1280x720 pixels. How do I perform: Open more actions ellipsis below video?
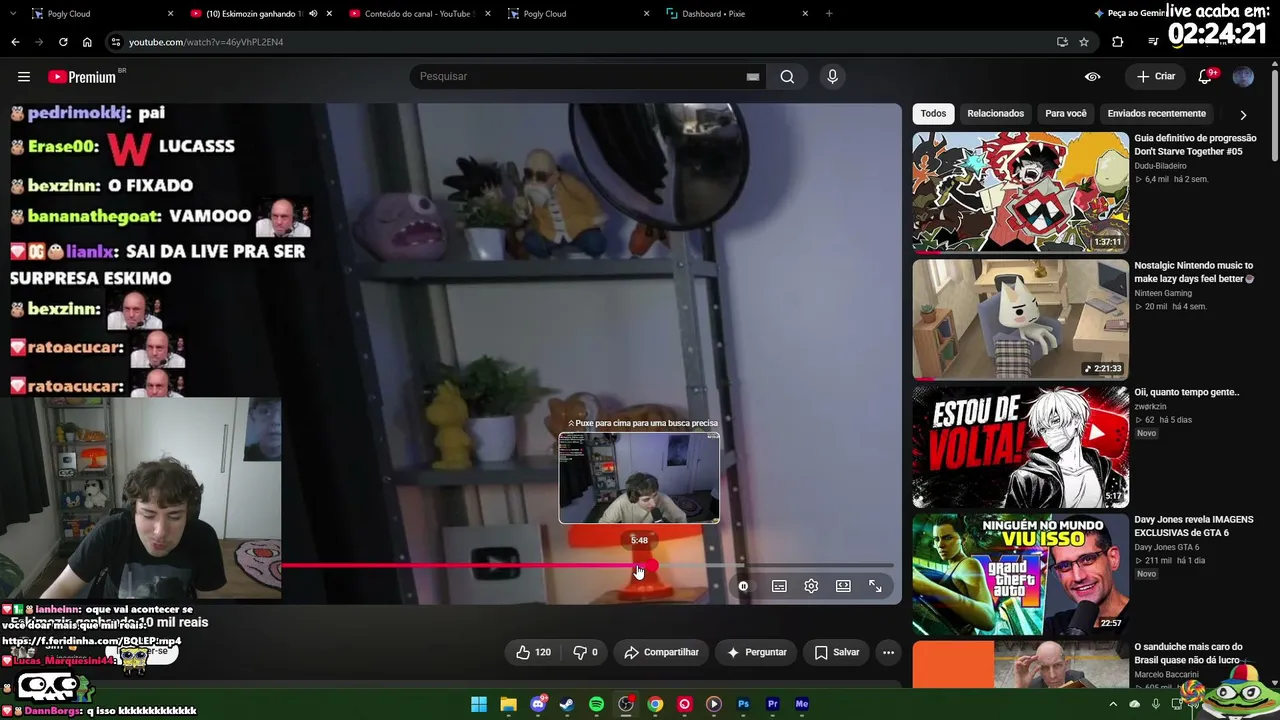tap(888, 652)
